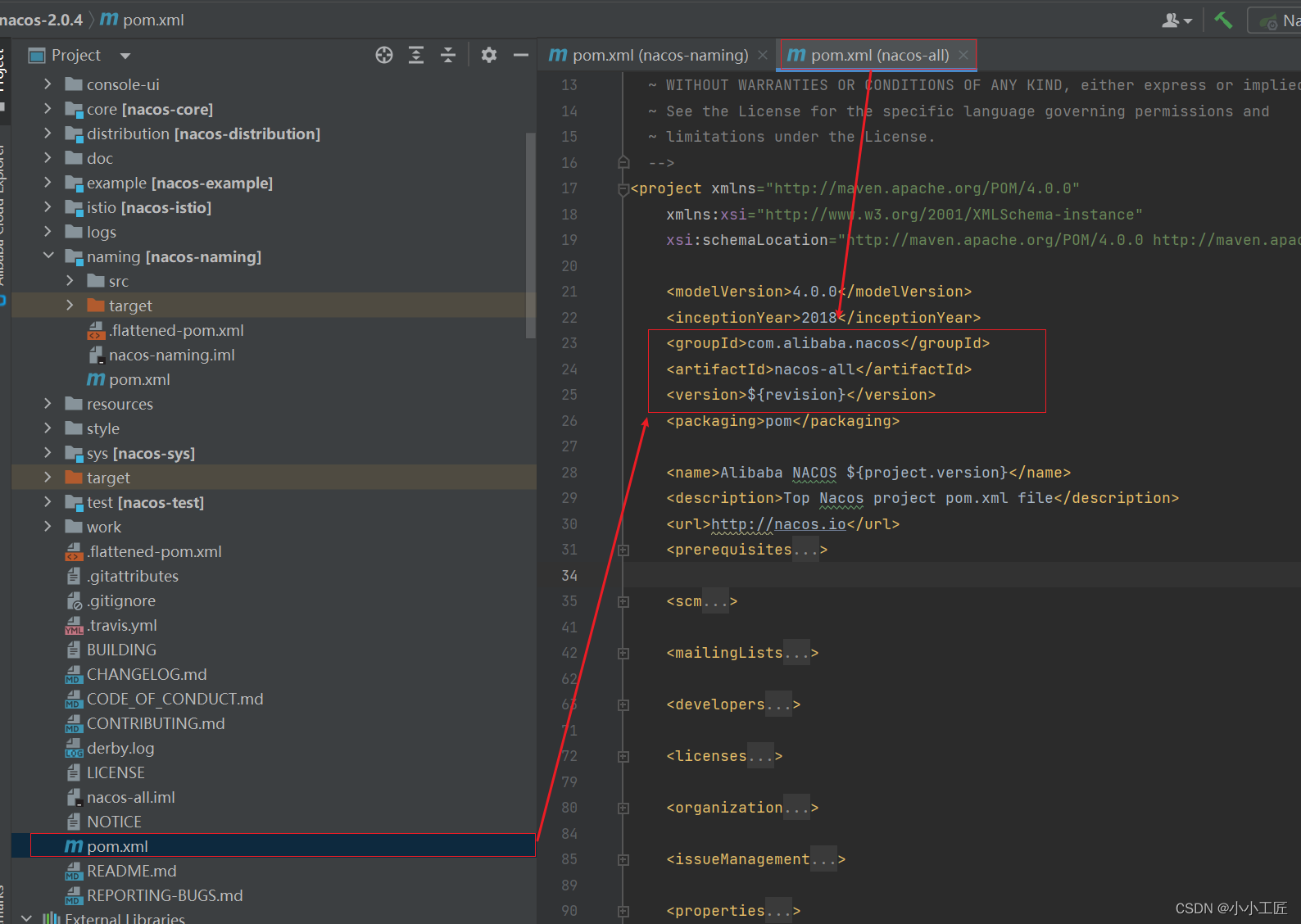
Task: Click pom.xml in the breadcrumb bar
Action: [143, 20]
